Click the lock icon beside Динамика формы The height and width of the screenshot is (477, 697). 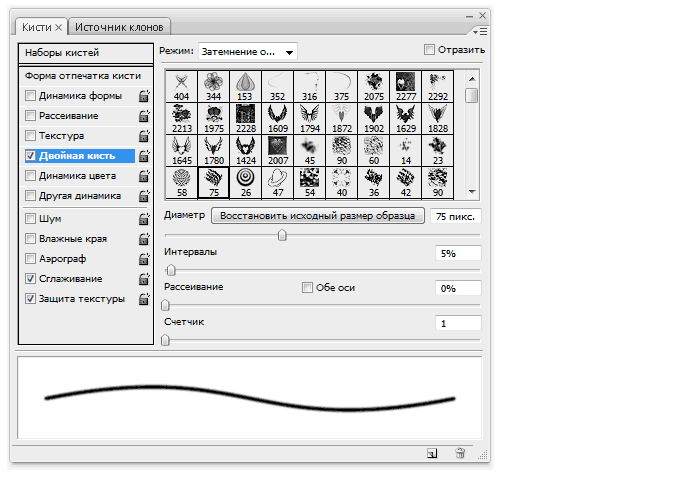(x=143, y=96)
